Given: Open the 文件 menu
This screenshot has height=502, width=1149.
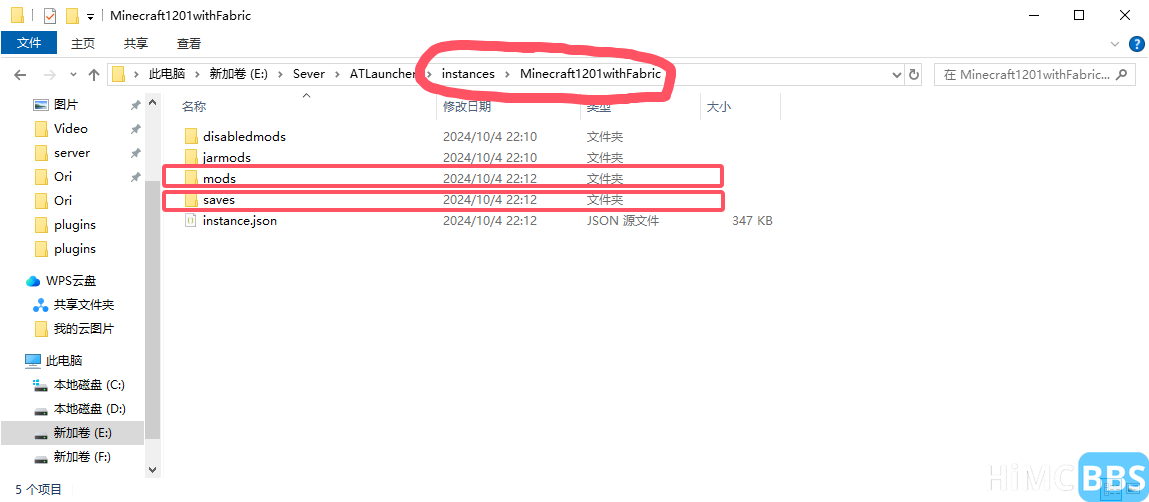Looking at the screenshot, I should pyautogui.click(x=29, y=43).
